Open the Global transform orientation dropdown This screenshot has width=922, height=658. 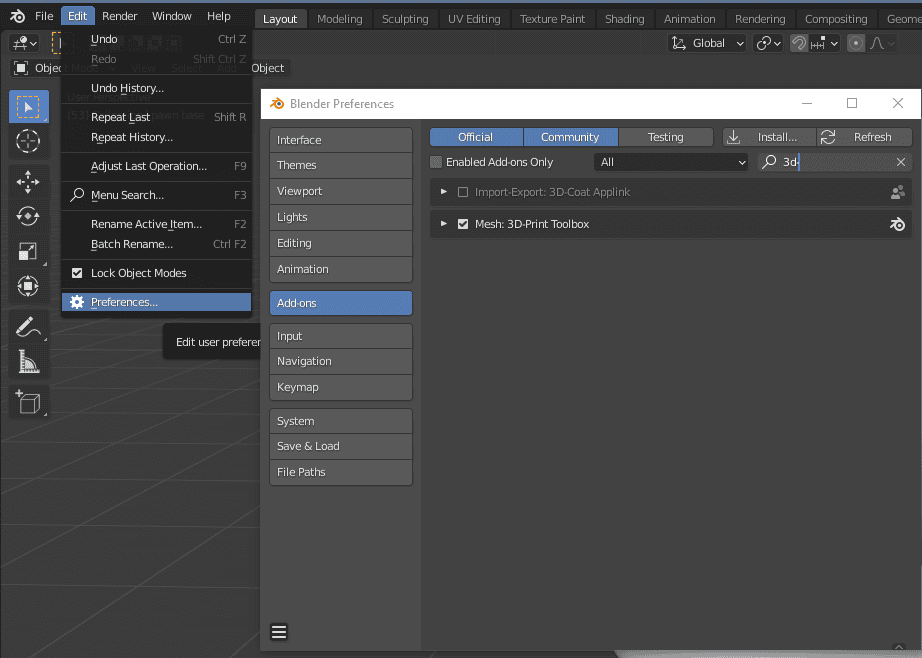(x=706, y=43)
